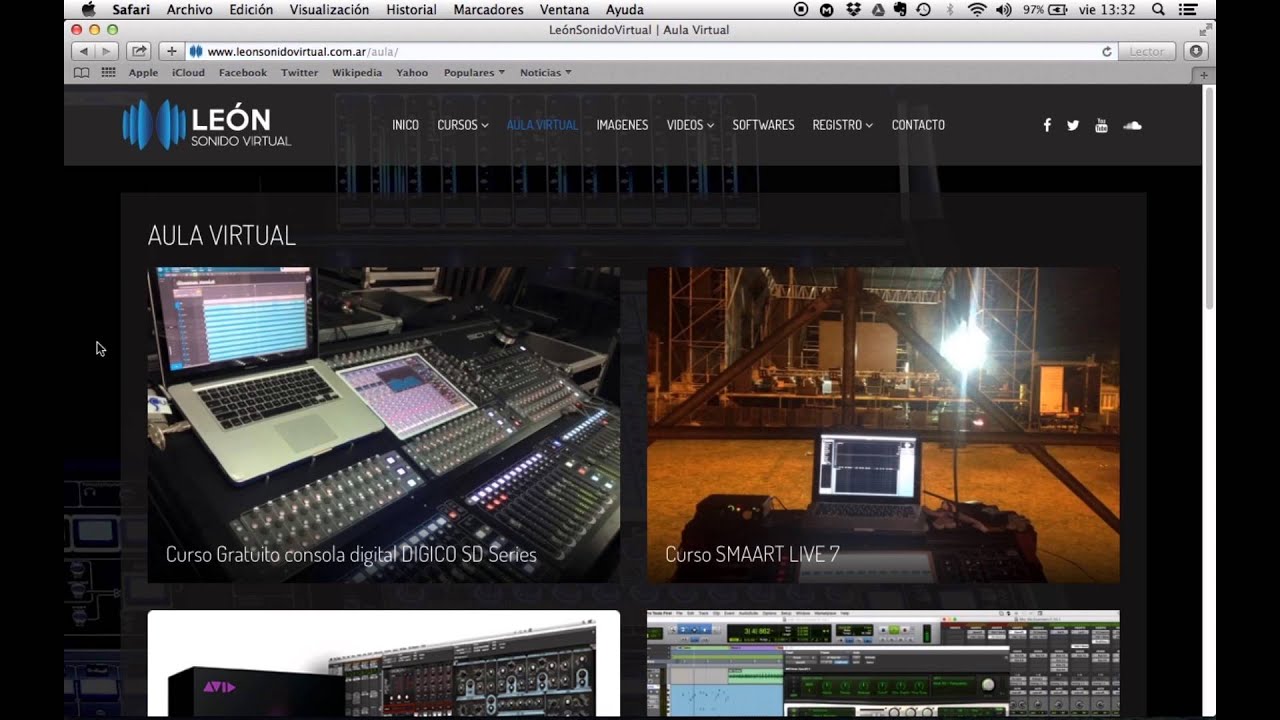
Task: Open the Pro Tools screenshot course thumbnail
Action: 883,663
